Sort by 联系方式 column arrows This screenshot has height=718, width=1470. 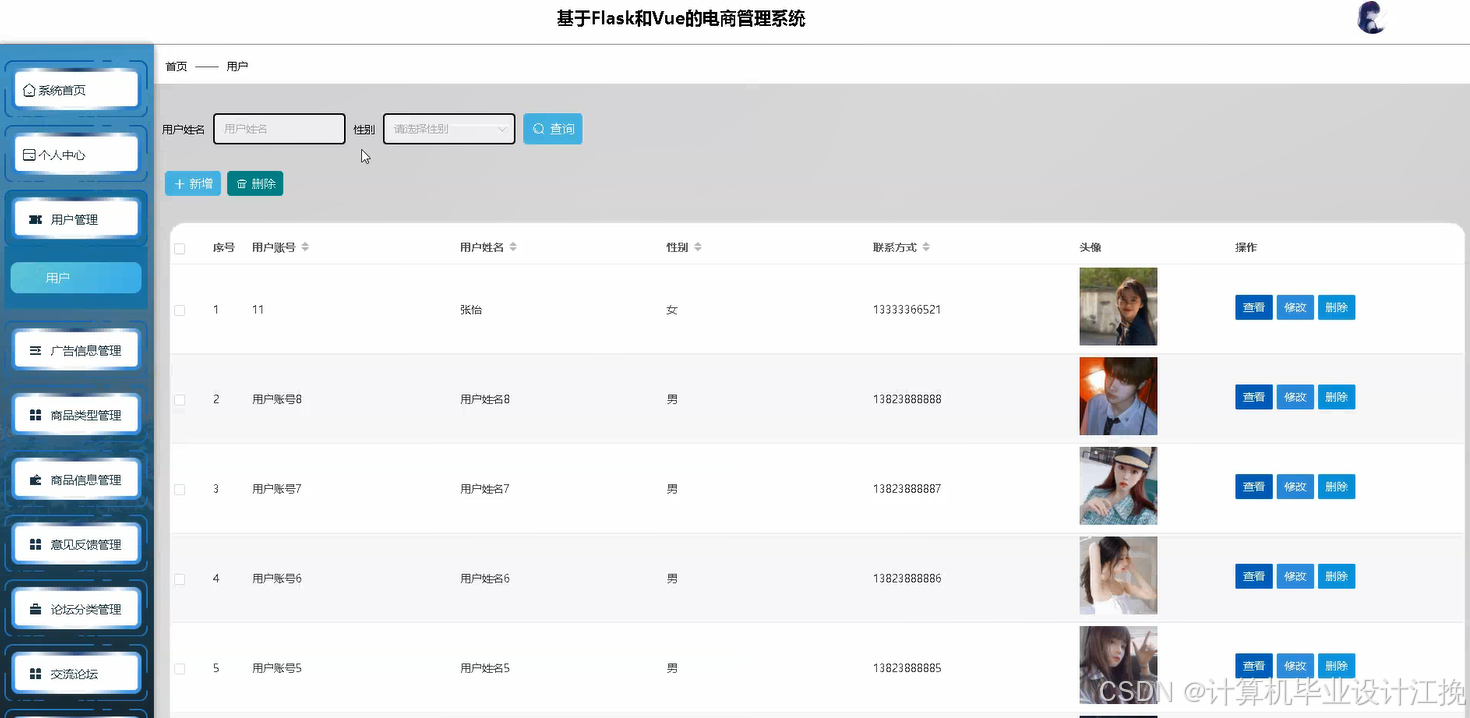click(926, 247)
